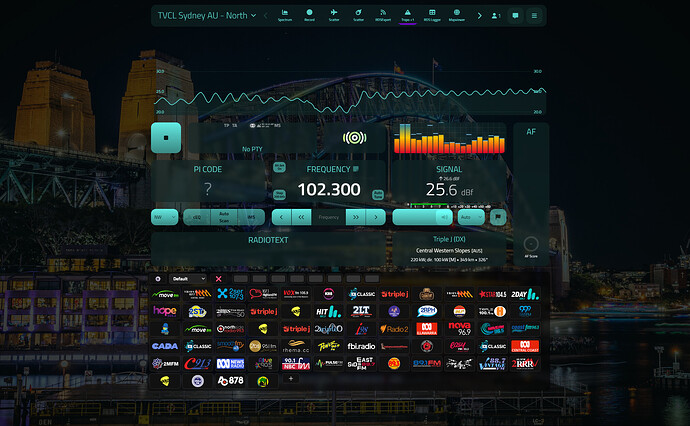This screenshot has height=426, width=690.
Task: Tune to the 2RRR station logo
Action: click(x=525, y=364)
